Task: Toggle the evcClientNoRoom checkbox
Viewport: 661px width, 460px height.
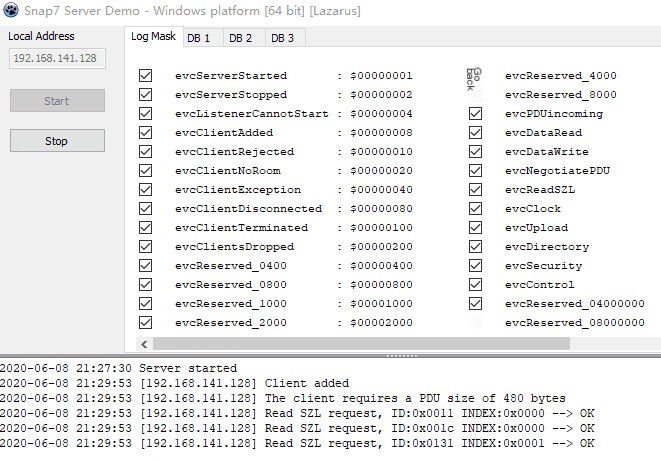Action: (145, 170)
